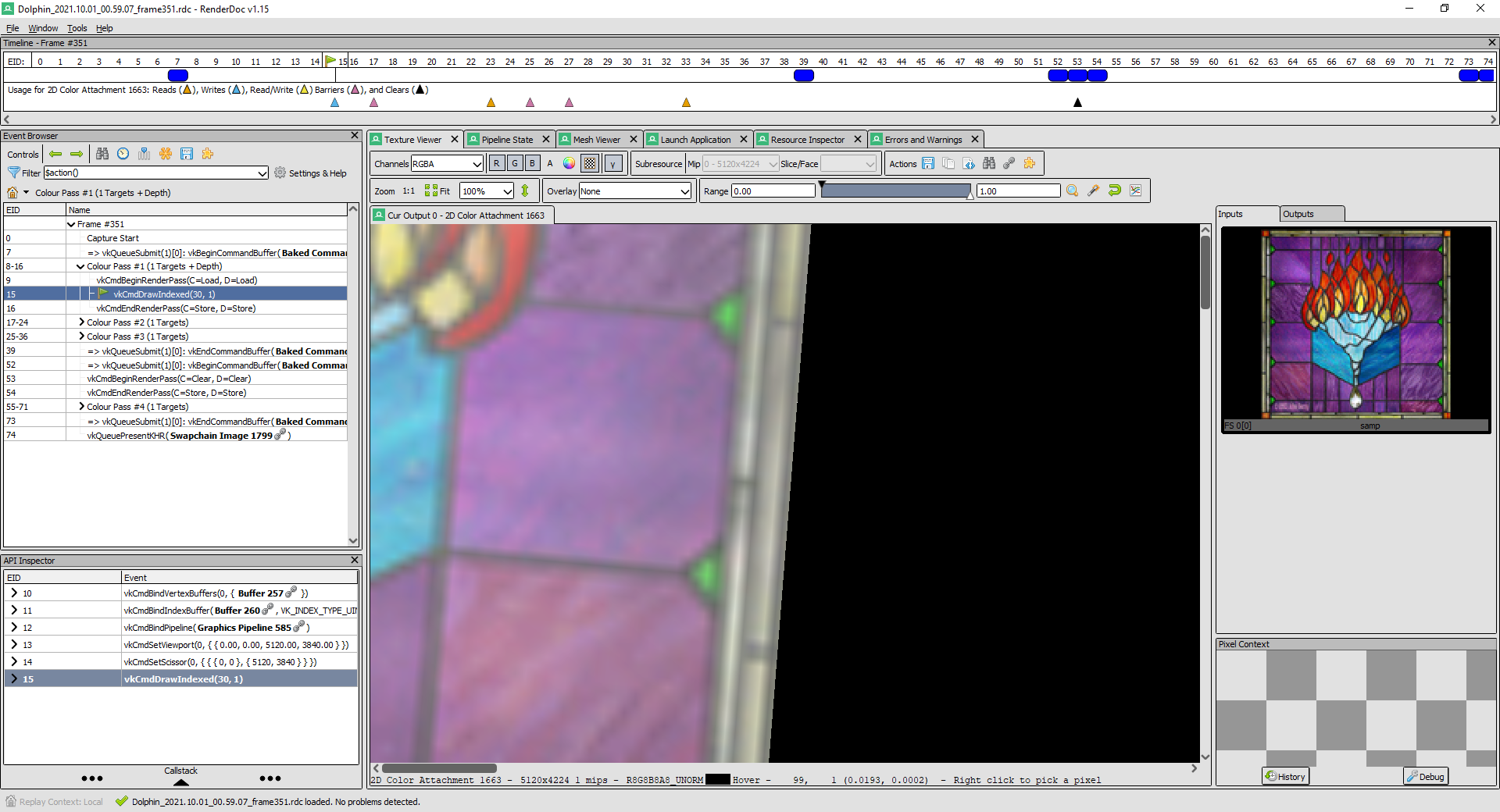This screenshot has width=1500, height=812.
Task: Click the range slider bar between 0.00 and 1.00
Action: point(895,191)
